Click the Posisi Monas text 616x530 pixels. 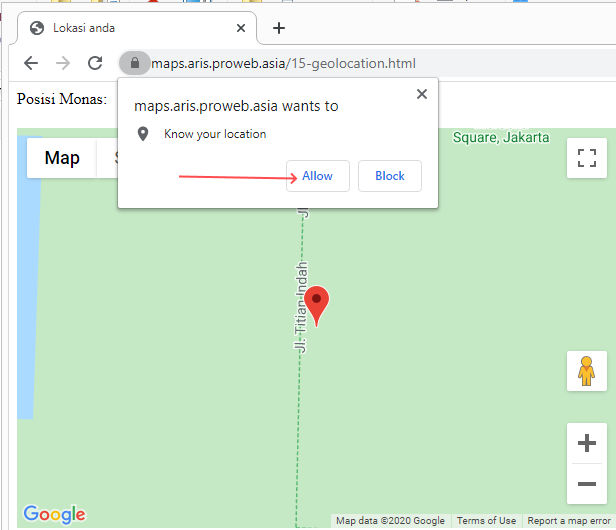(x=62, y=99)
